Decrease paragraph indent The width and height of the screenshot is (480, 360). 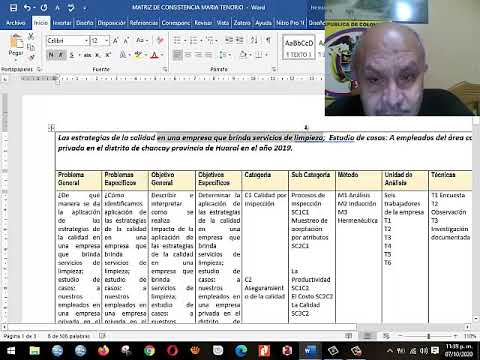pos(229,40)
